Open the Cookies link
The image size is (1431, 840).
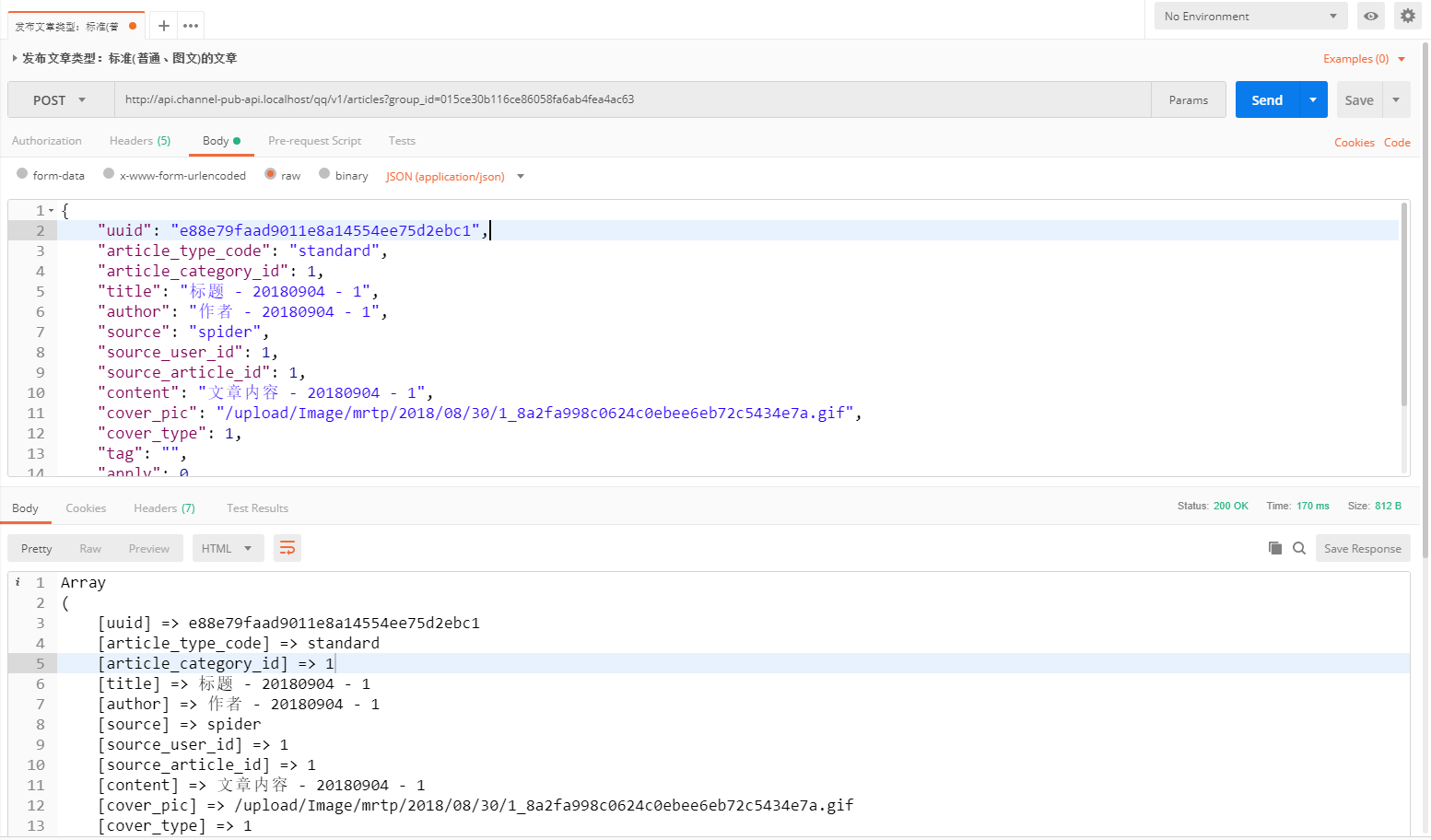(1354, 143)
